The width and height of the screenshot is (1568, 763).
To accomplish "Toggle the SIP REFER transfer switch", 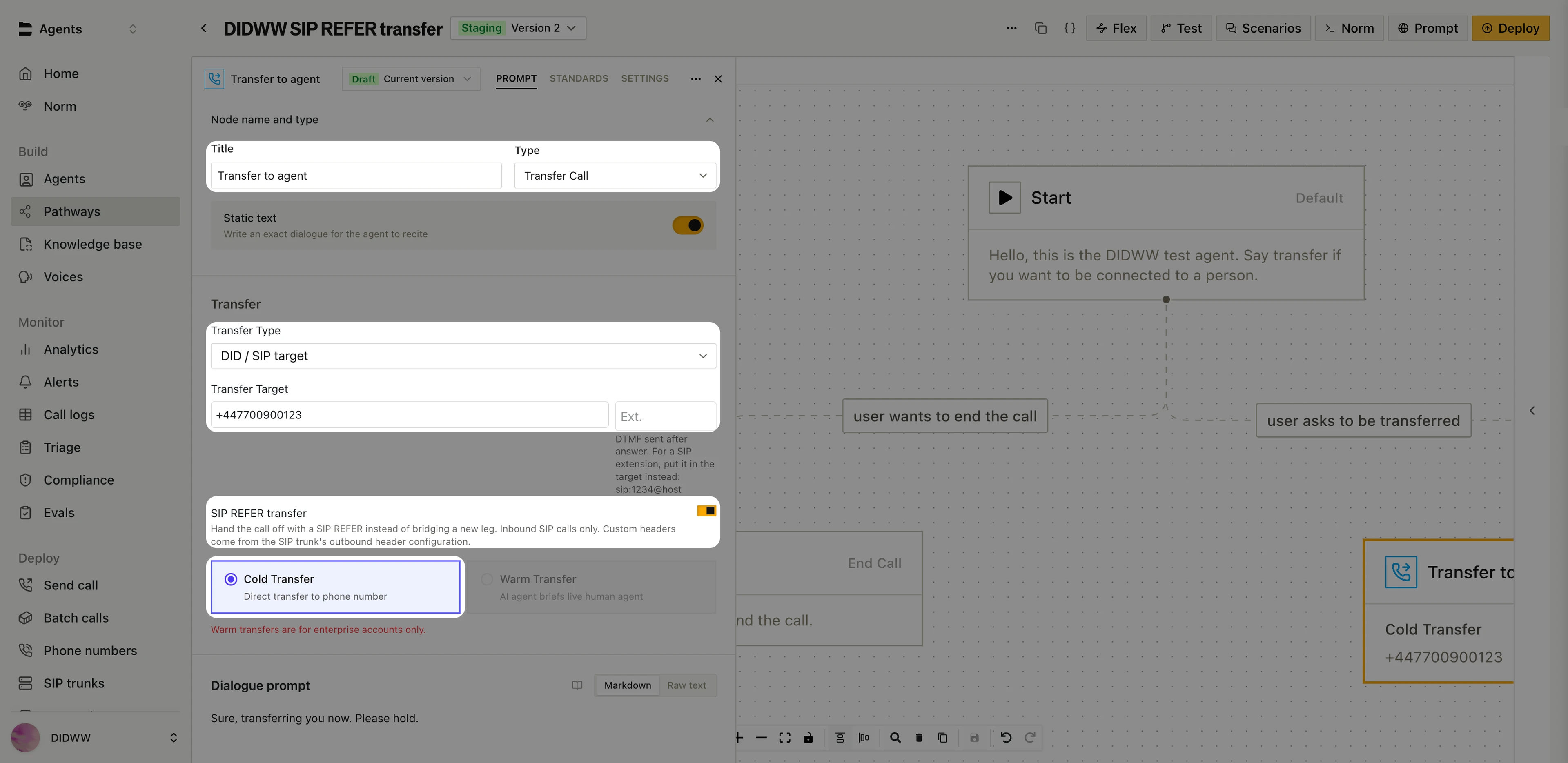I will coord(707,510).
